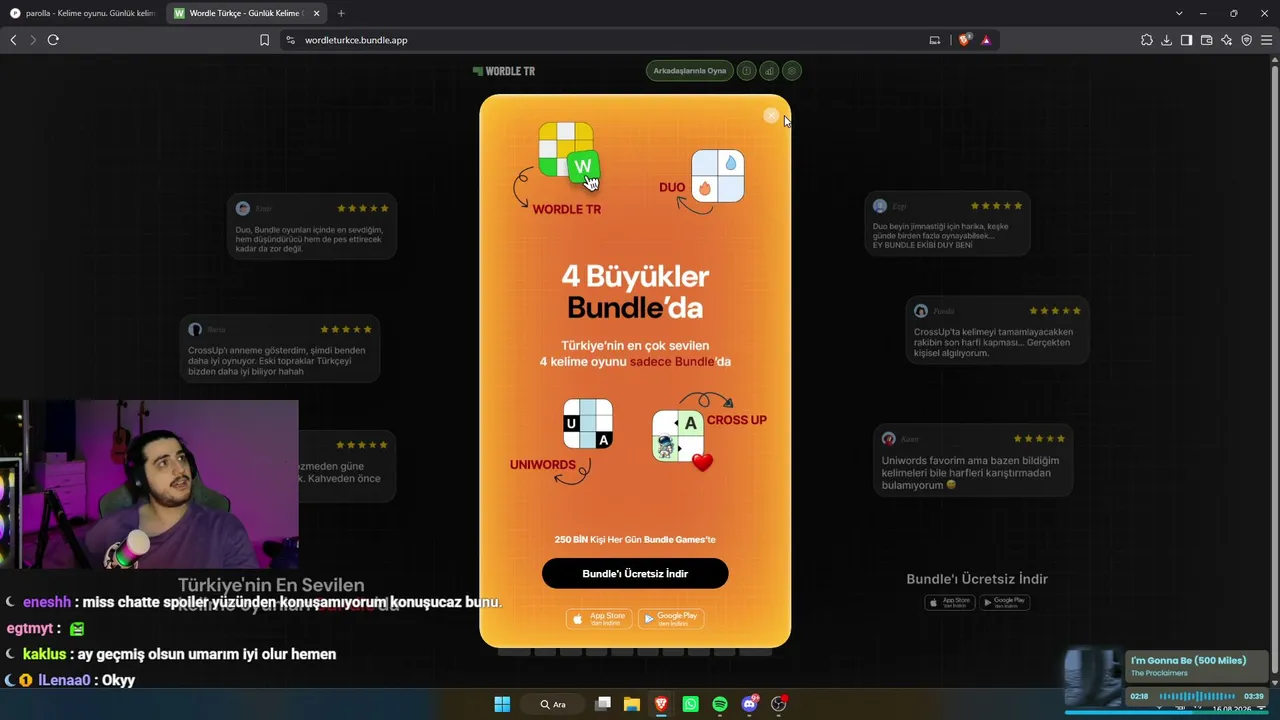
Task: Go forward in browser history
Action: click(x=32, y=40)
